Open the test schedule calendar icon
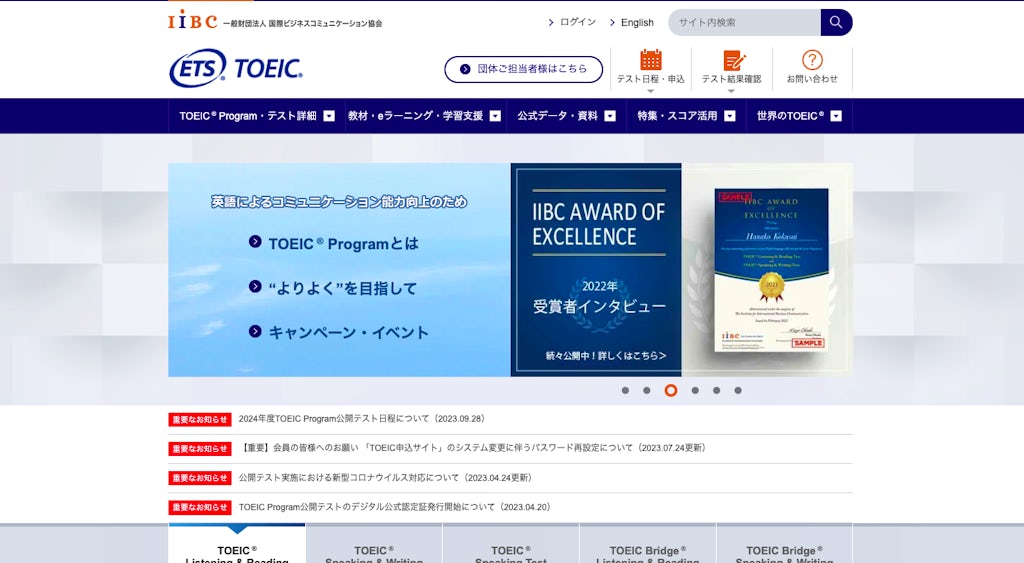1024x563 pixels. pos(651,60)
